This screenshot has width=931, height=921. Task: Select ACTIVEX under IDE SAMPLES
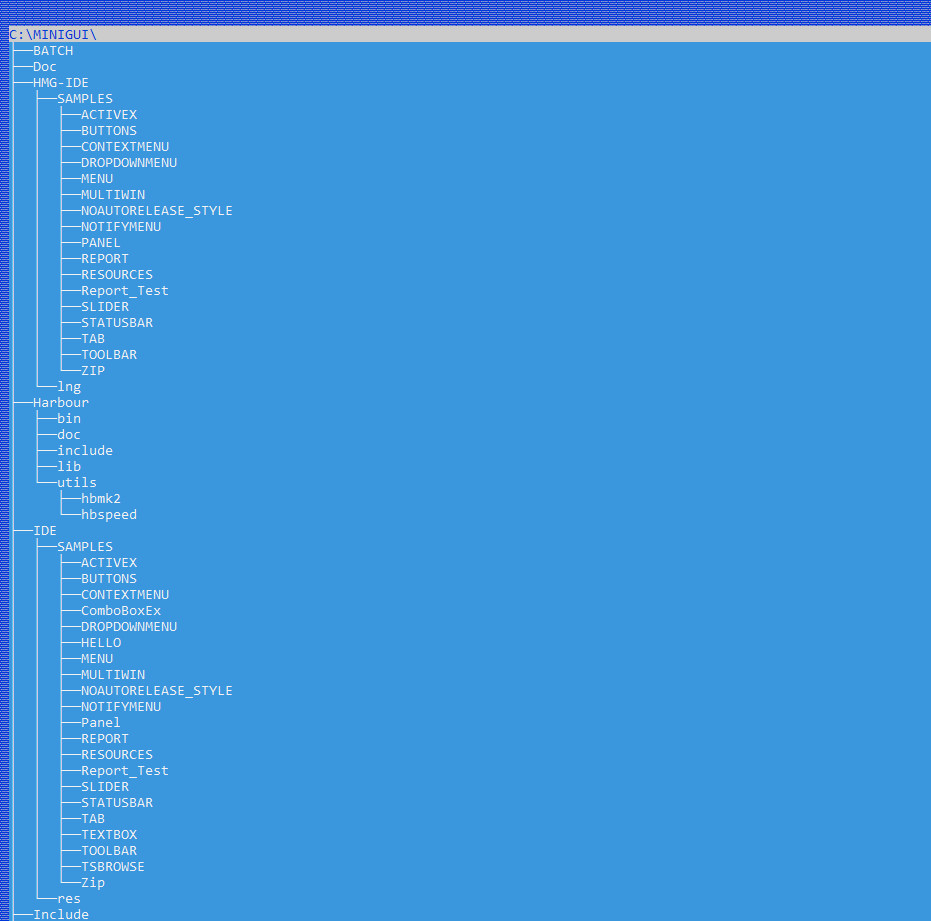pos(109,563)
